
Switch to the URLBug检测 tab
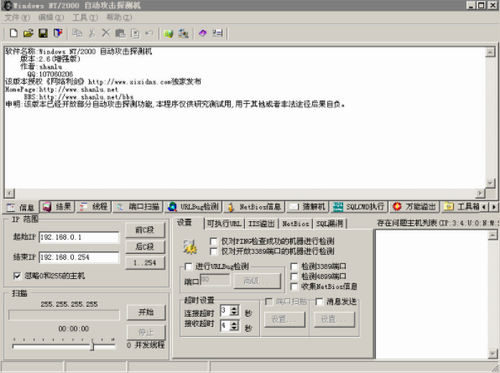click(x=193, y=207)
